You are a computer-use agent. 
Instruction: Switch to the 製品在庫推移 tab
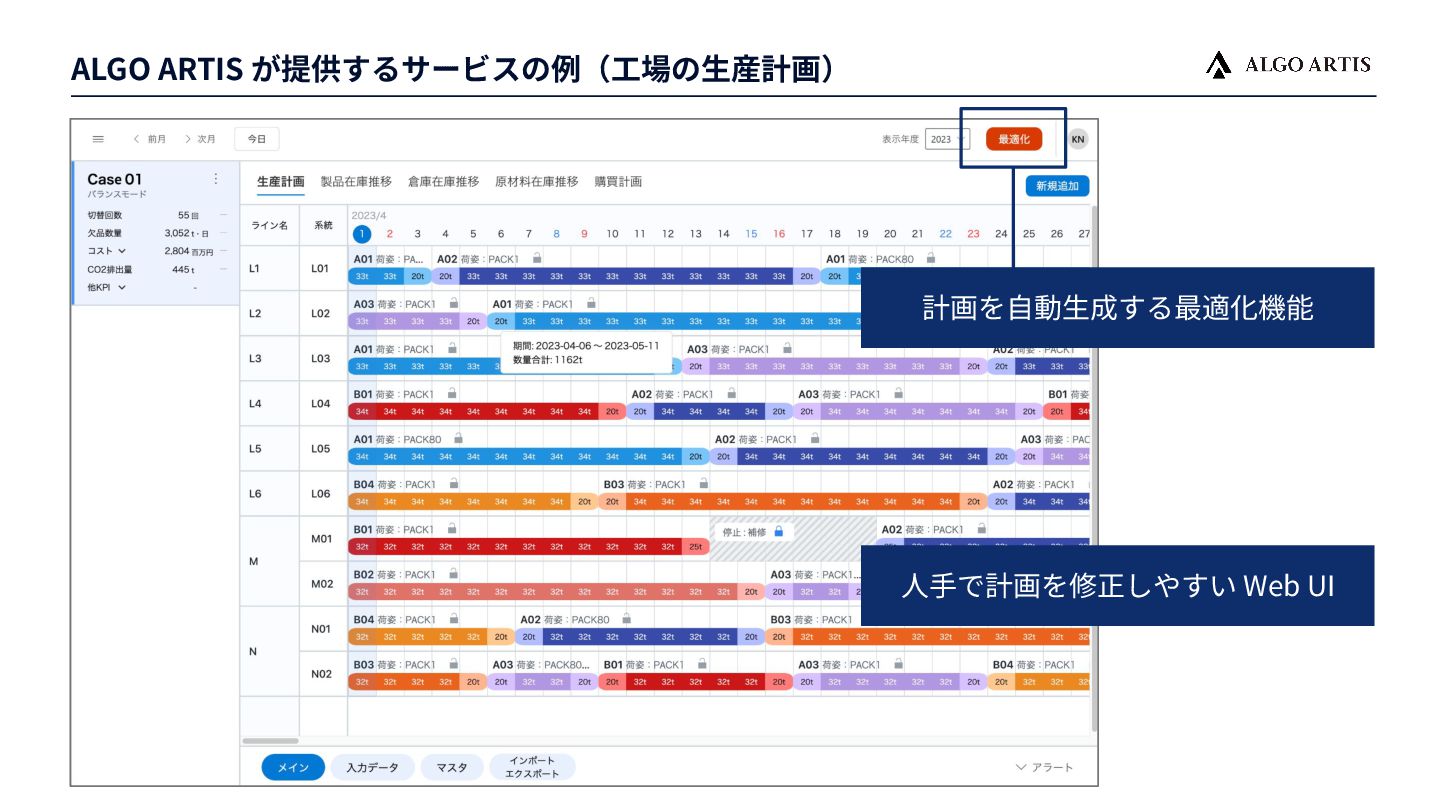pos(356,182)
